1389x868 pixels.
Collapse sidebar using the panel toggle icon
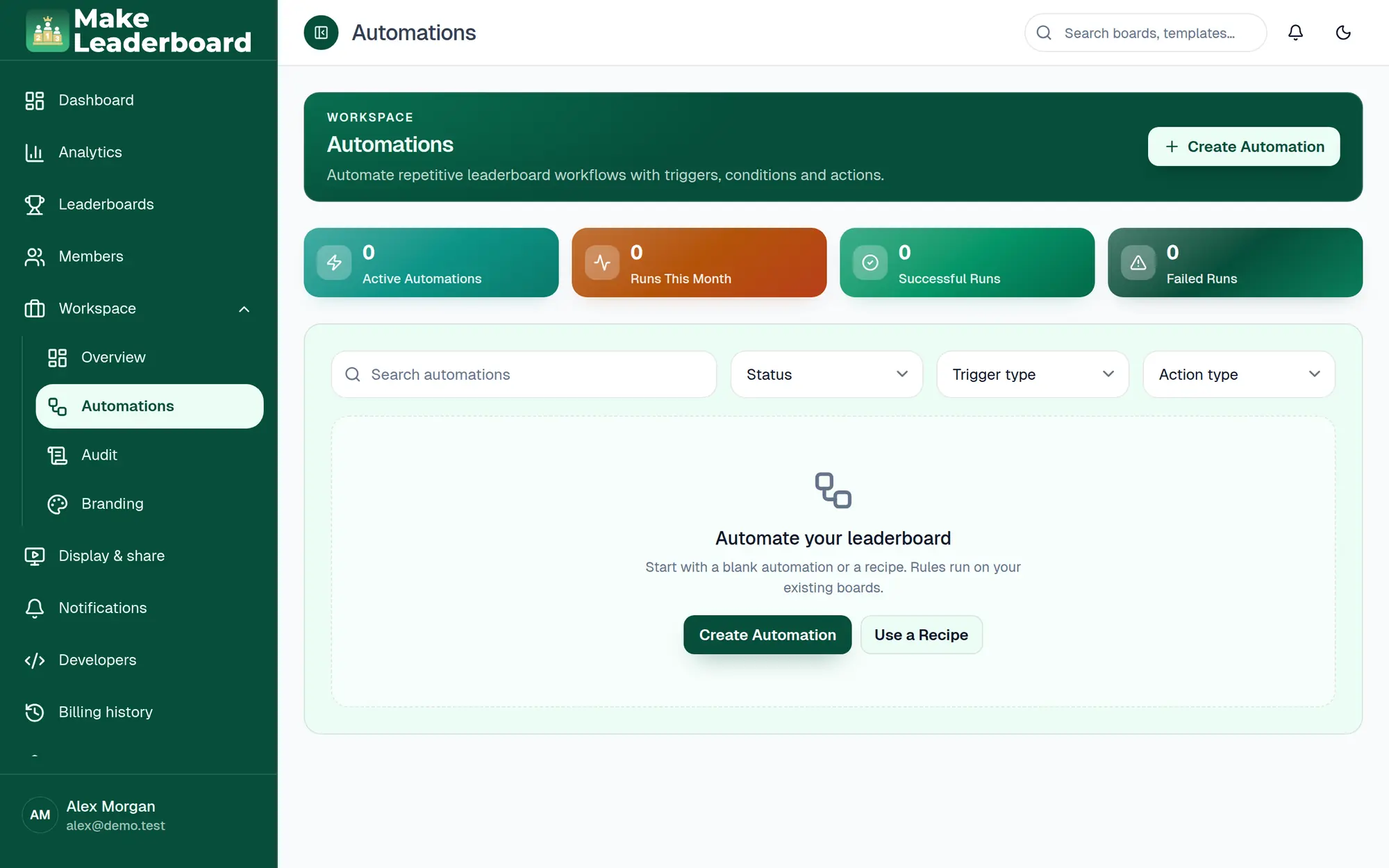pos(321,33)
